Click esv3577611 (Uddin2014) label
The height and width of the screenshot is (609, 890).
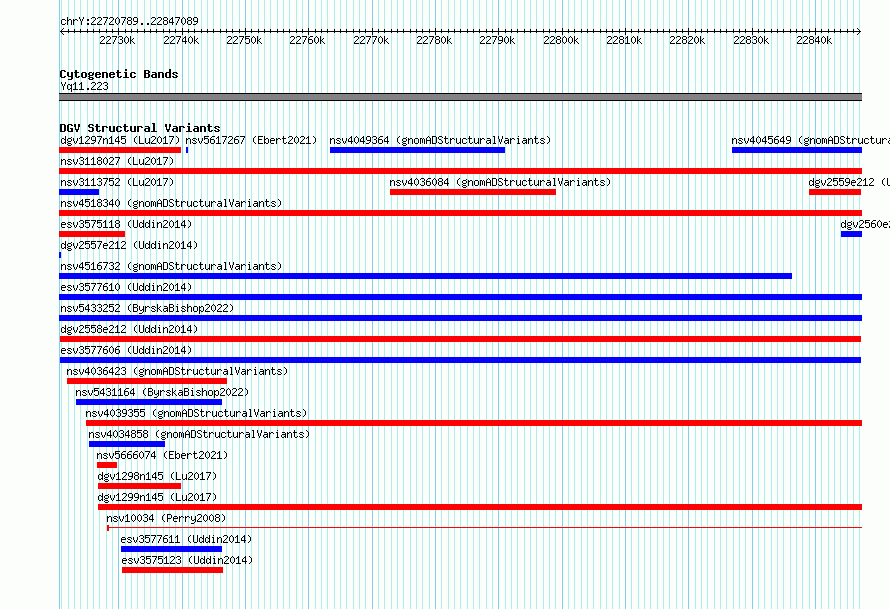click(x=186, y=539)
